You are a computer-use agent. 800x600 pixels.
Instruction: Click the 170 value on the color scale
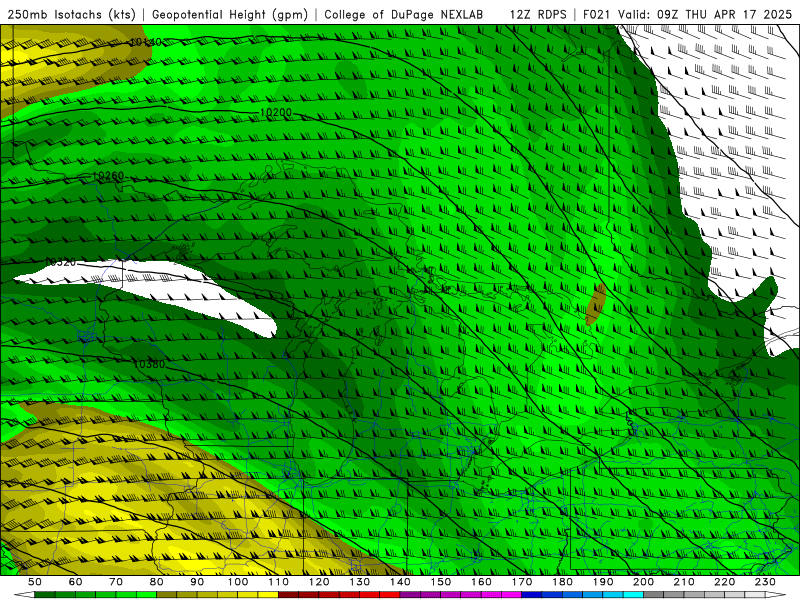[522, 582]
